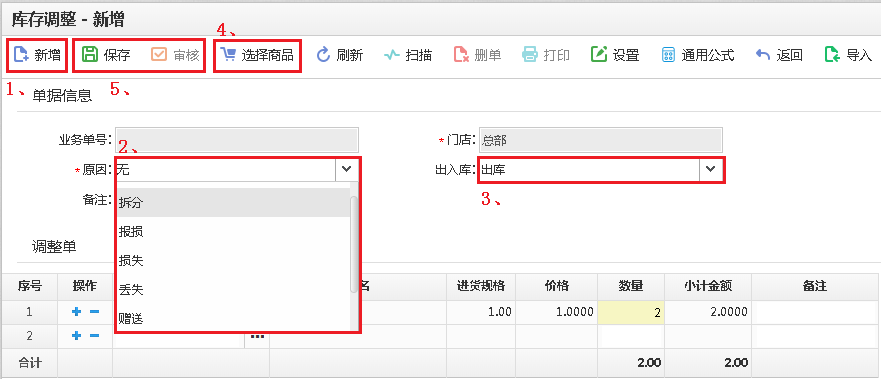Image resolution: width=881 pixels, height=379 pixels.
Task: Click the 价格 column header
Action: pos(557,286)
